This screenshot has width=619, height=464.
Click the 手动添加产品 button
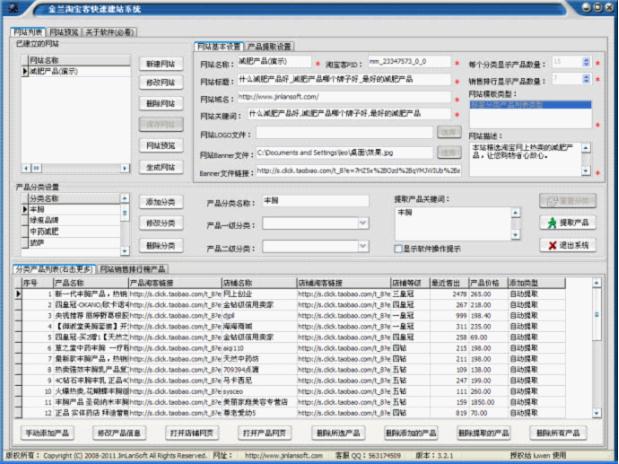point(47,433)
